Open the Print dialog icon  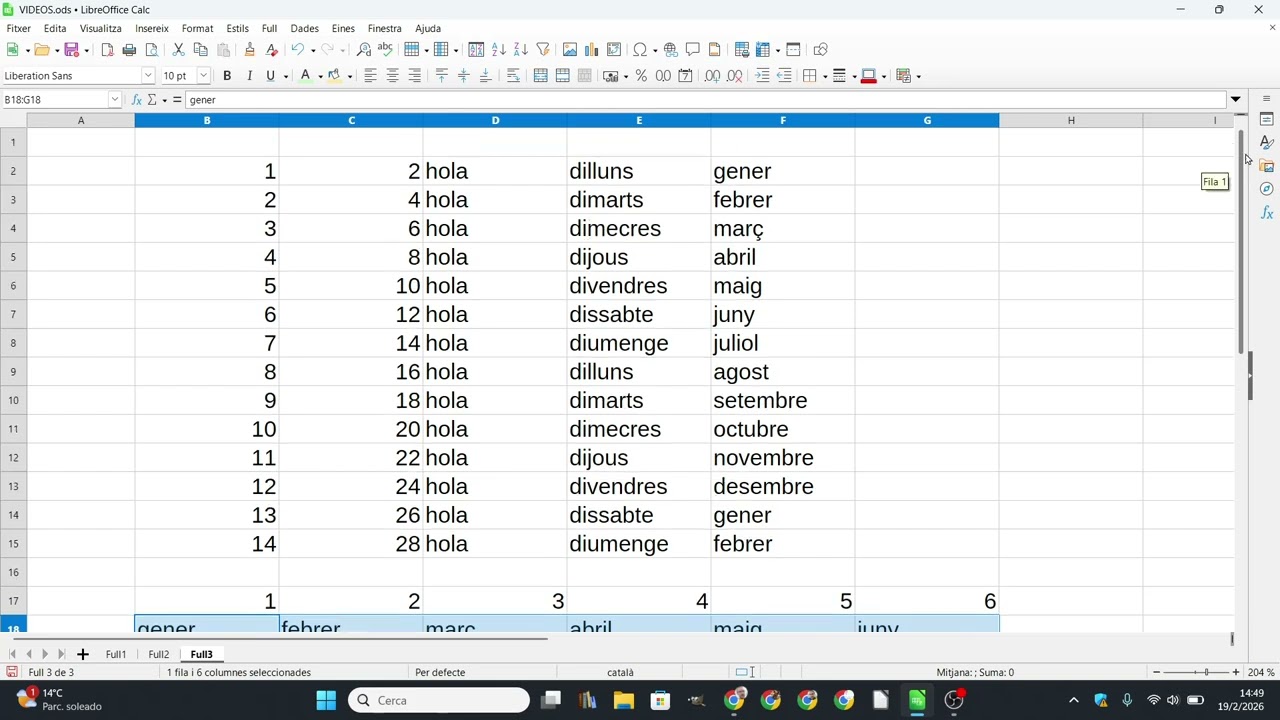click(129, 49)
